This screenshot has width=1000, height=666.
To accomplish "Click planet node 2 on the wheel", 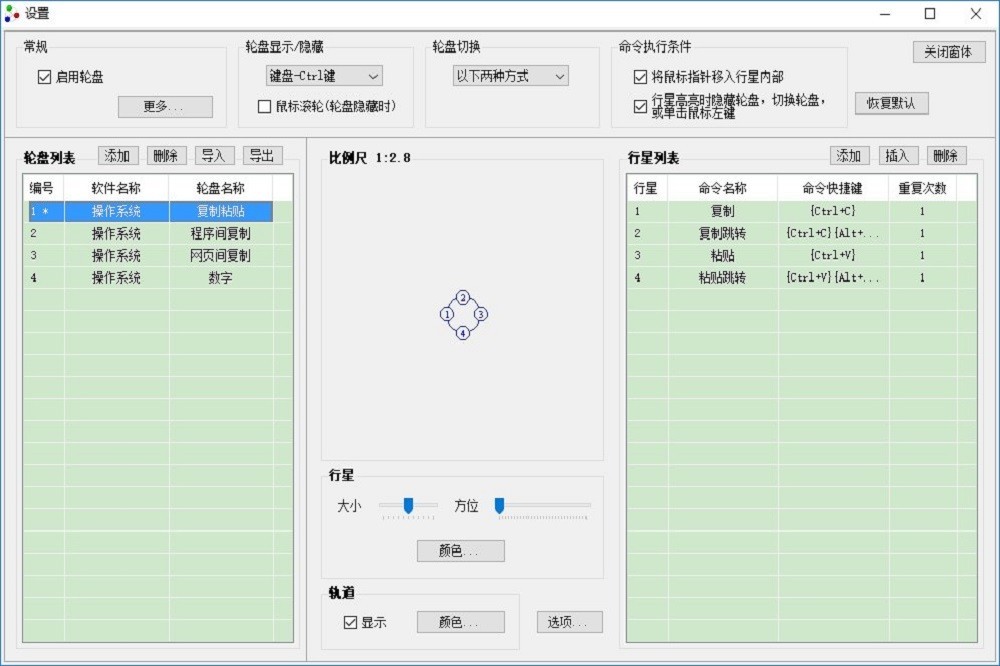I will [x=463, y=298].
